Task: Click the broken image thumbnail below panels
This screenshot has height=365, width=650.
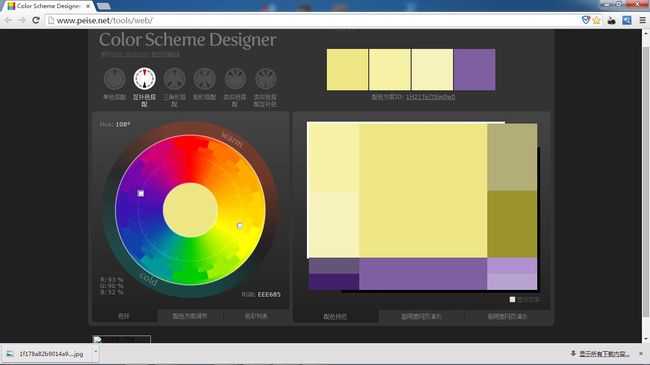Action: pos(121,339)
